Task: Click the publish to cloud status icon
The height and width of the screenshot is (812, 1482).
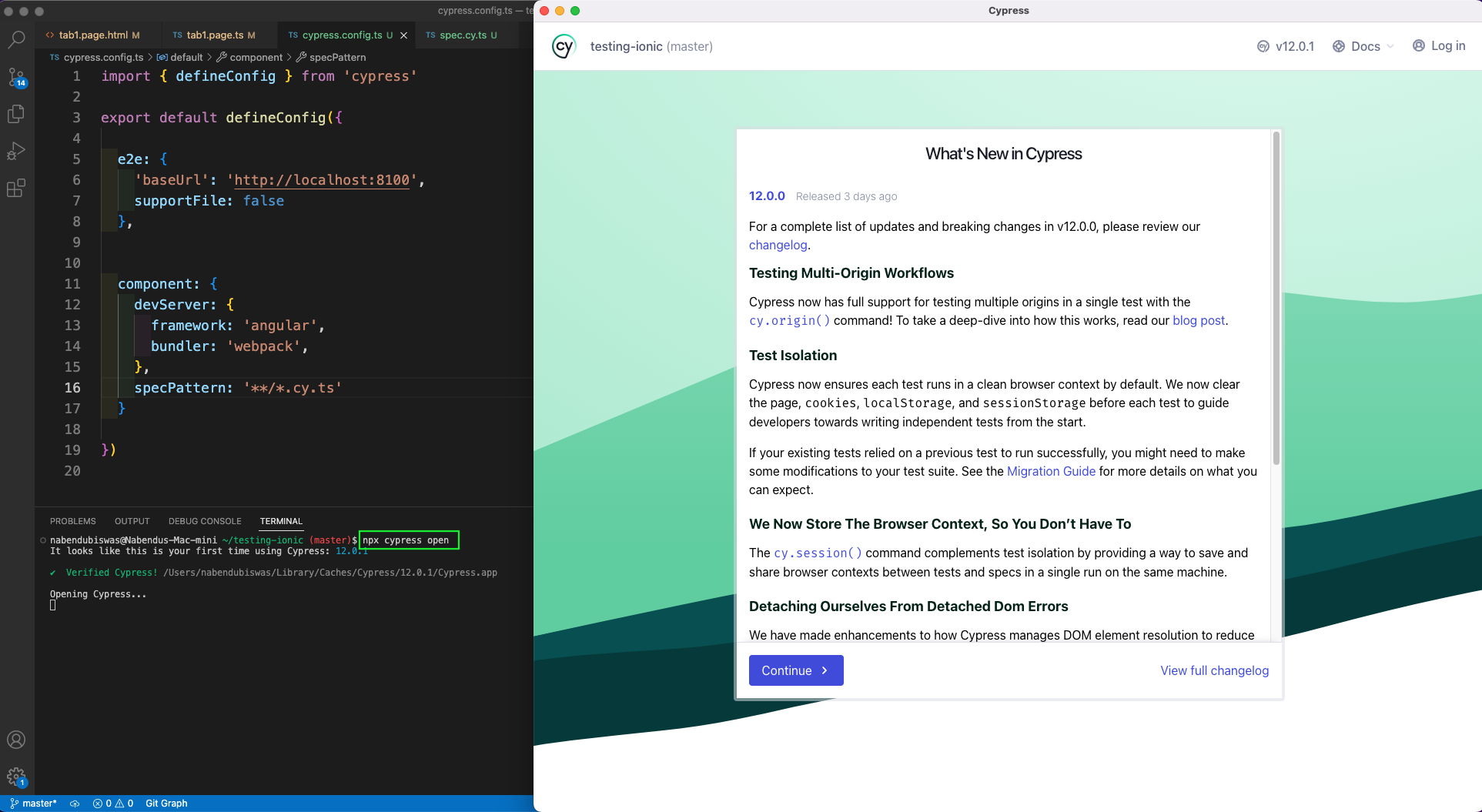Action: tap(75, 803)
